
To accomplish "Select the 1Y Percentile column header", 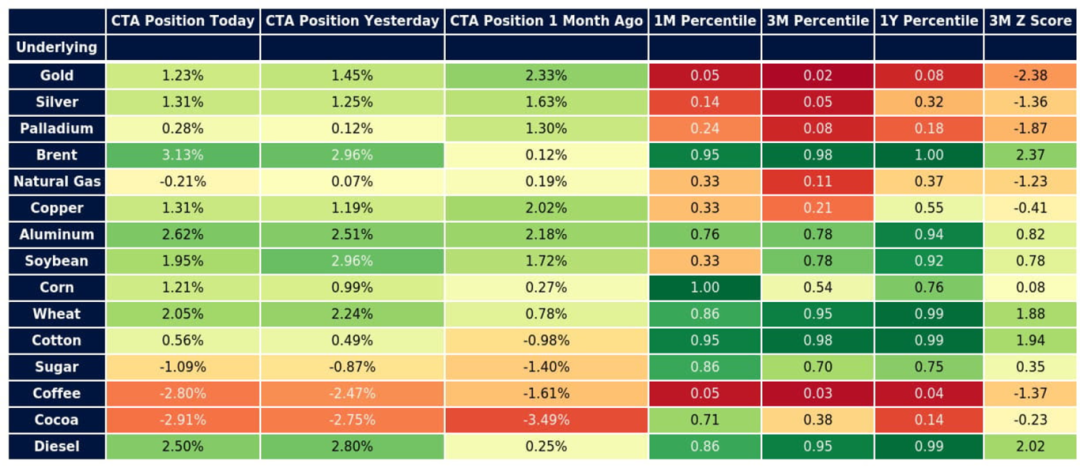I will [929, 21].
